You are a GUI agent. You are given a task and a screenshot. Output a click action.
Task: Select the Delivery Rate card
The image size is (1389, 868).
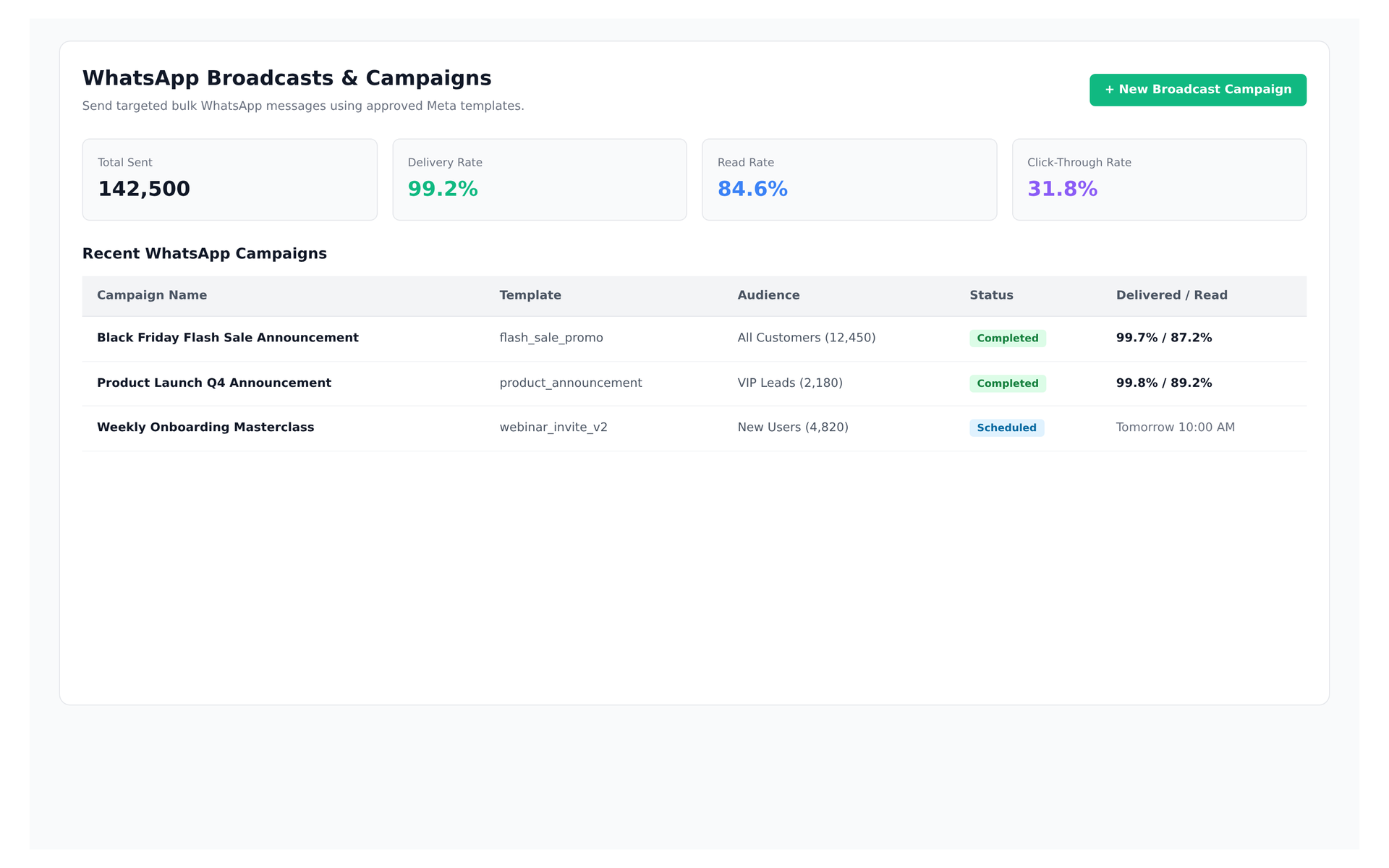coord(539,179)
